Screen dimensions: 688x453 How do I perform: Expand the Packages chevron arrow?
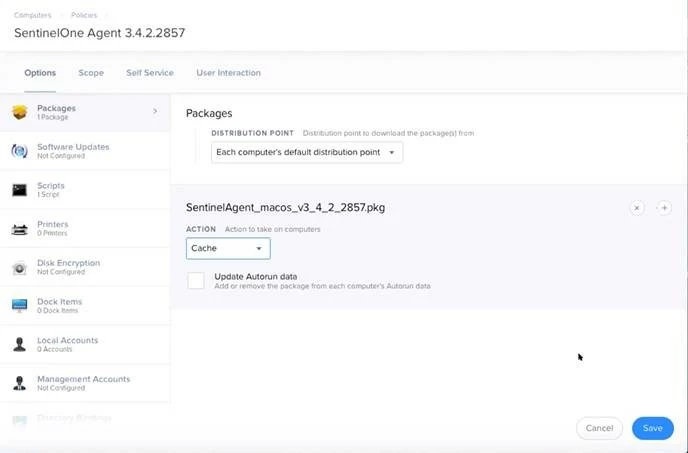155,111
